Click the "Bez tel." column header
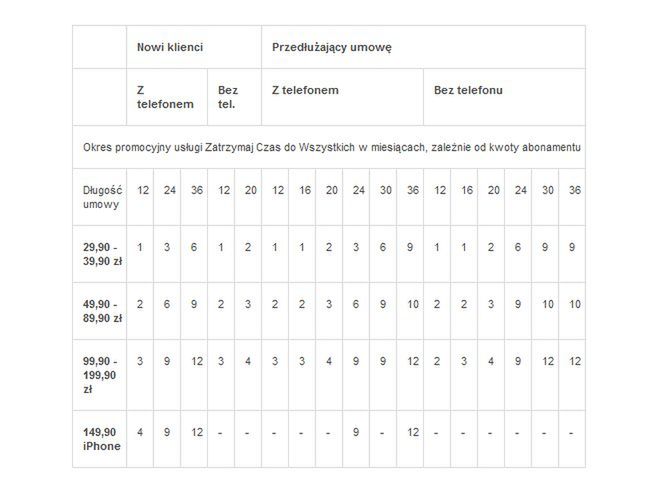 (x=234, y=97)
